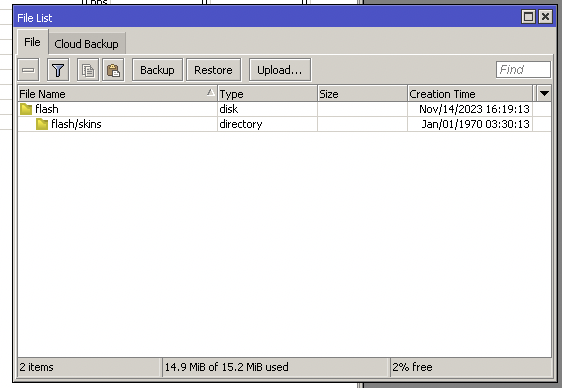Maximize the File List window
The image size is (562, 388).
click(528, 16)
